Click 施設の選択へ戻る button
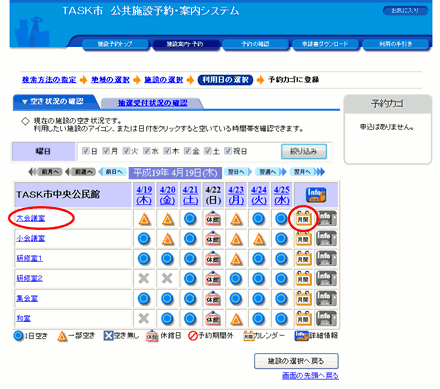440x389 pixels. coord(296,361)
